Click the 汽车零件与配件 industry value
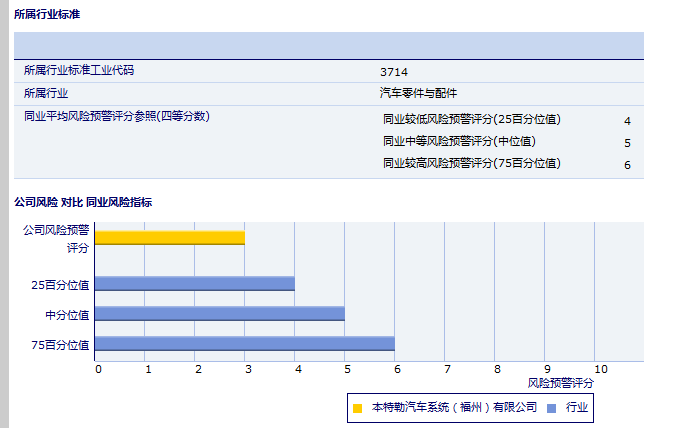The height and width of the screenshot is (428, 673). click(x=418, y=93)
